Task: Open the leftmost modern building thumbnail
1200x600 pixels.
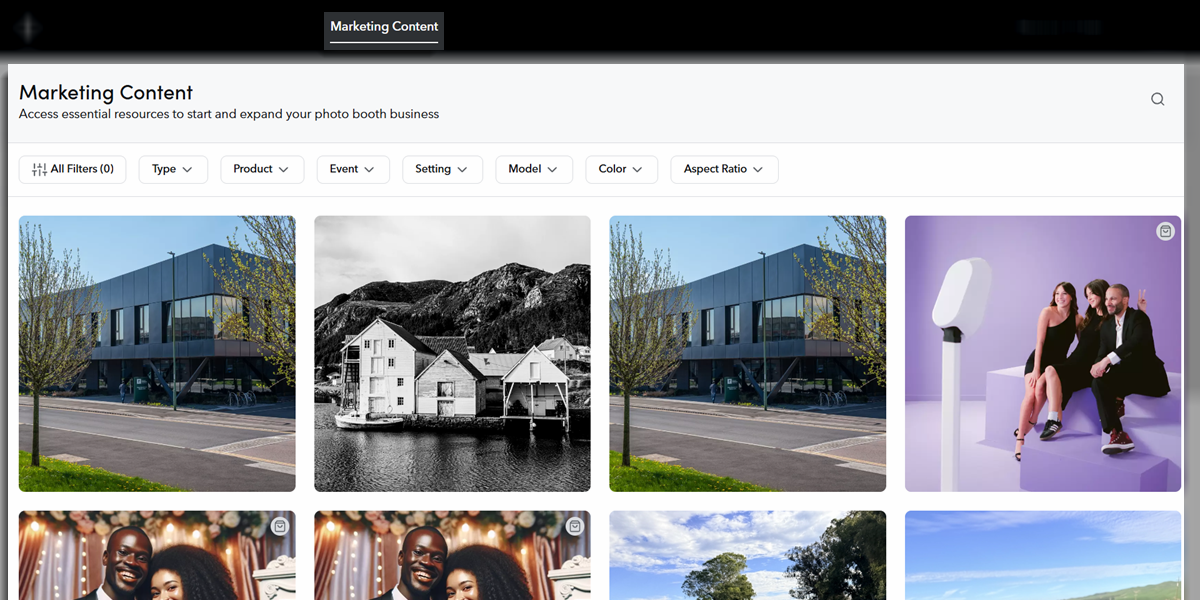Action: (157, 354)
